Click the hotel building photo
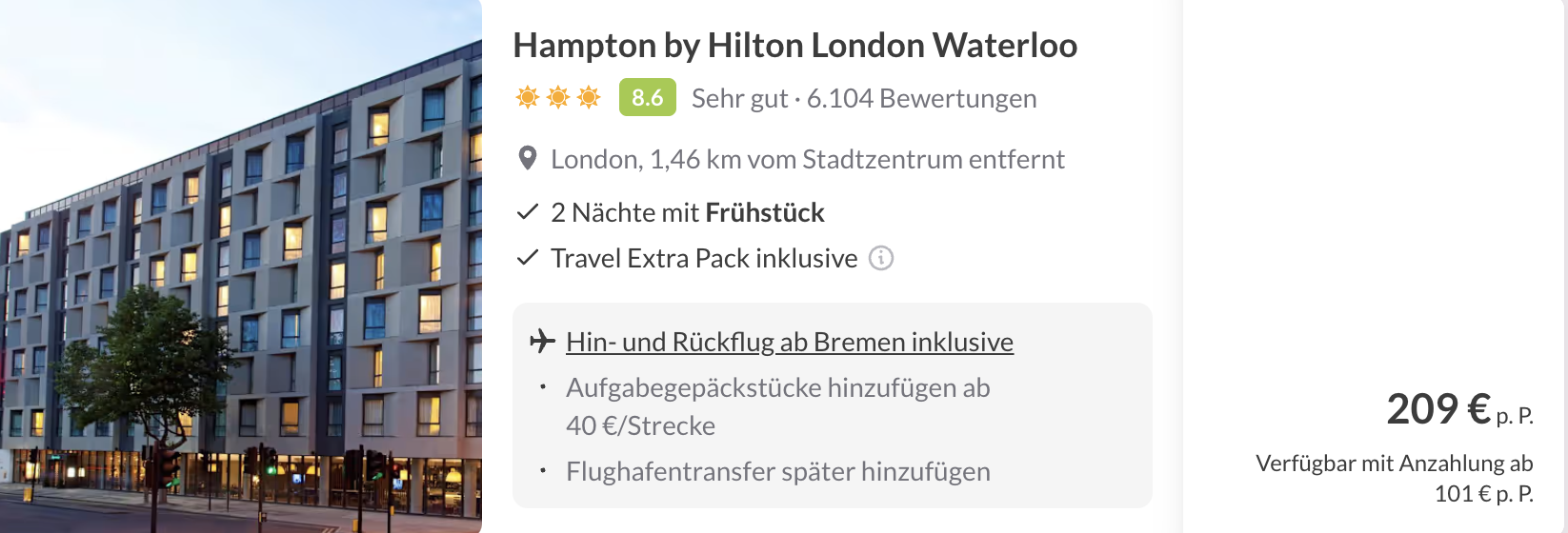Screen dimensions: 1568x533 tap(240, 266)
